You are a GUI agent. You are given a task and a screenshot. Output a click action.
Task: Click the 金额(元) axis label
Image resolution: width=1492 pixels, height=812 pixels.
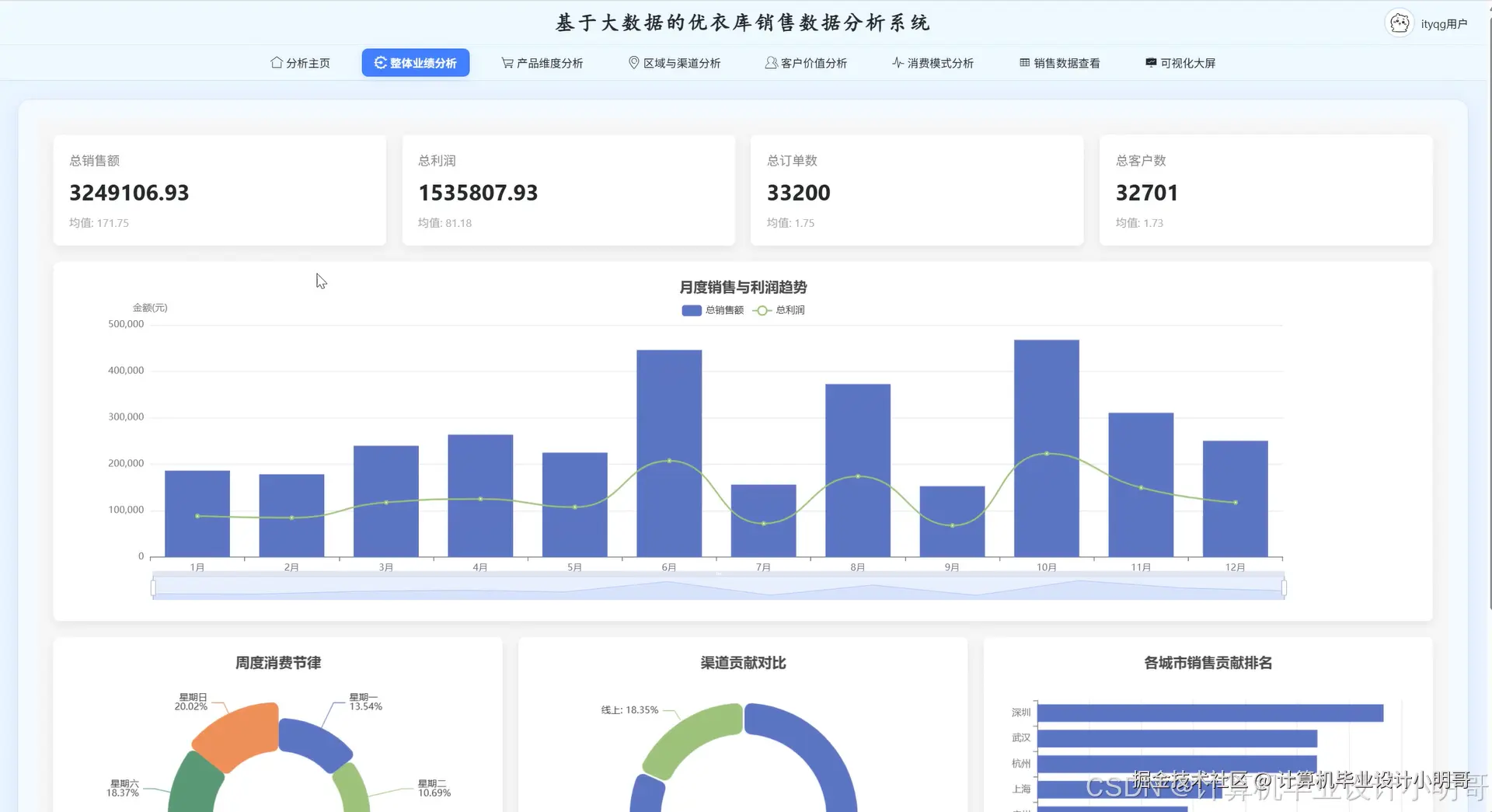click(150, 308)
